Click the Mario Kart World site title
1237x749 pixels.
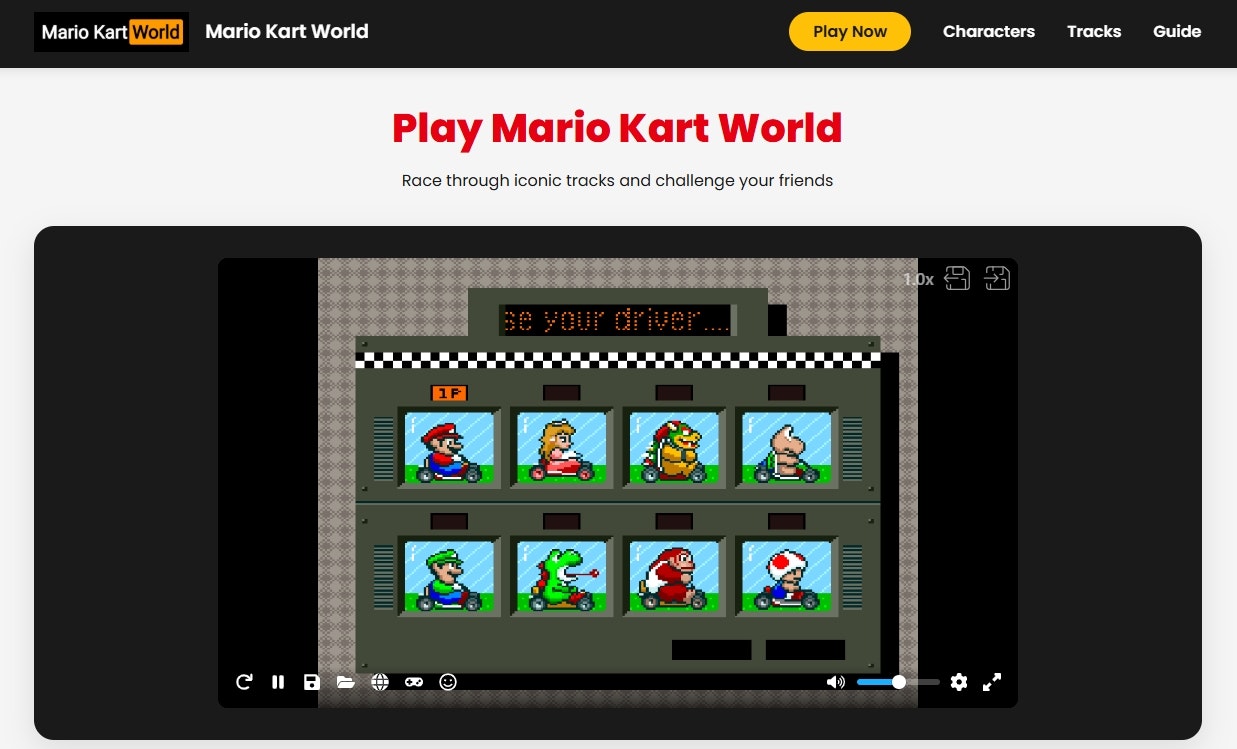point(287,31)
